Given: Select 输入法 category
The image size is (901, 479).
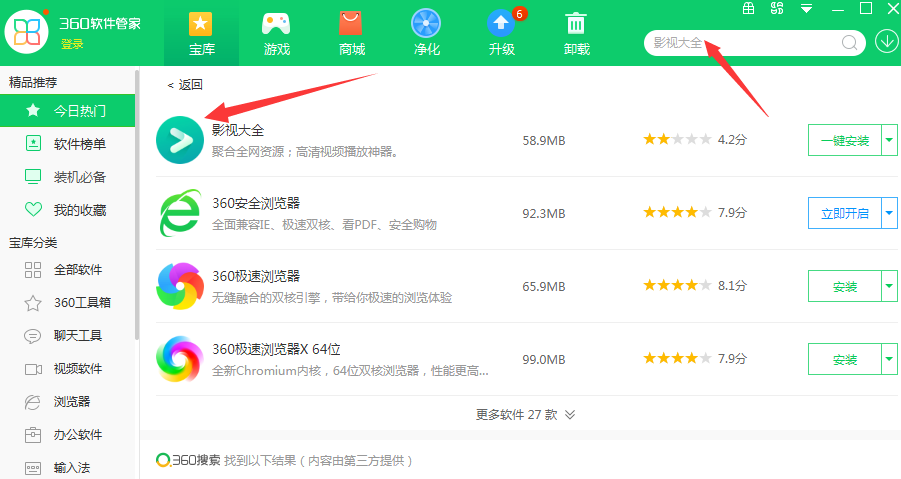Looking at the screenshot, I should pyautogui.click(x=67, y=468).
